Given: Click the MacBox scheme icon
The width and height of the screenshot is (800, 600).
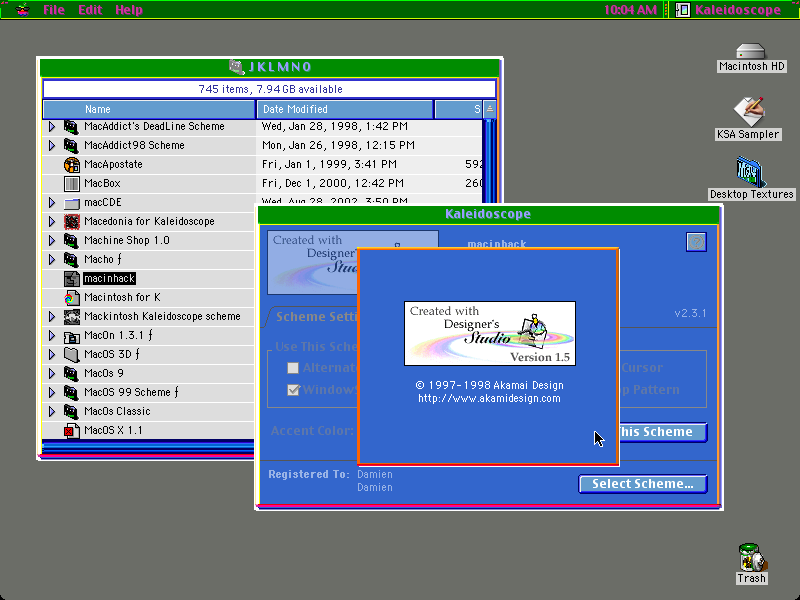Looking at the screenshot, I should [x=71, y=183].
